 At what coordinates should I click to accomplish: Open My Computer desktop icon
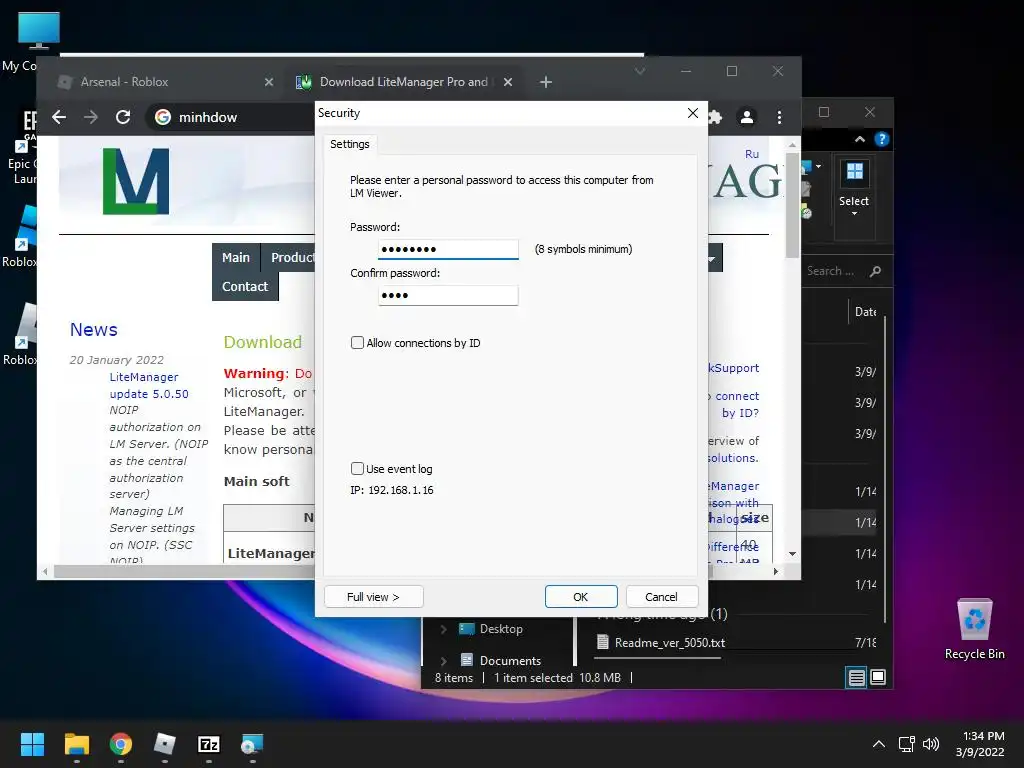29,42
